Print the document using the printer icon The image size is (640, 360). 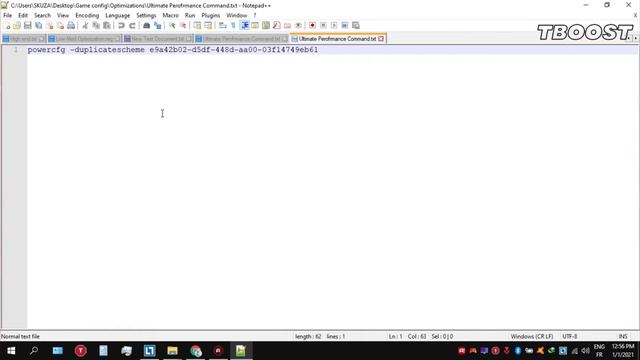click(71, 25)
